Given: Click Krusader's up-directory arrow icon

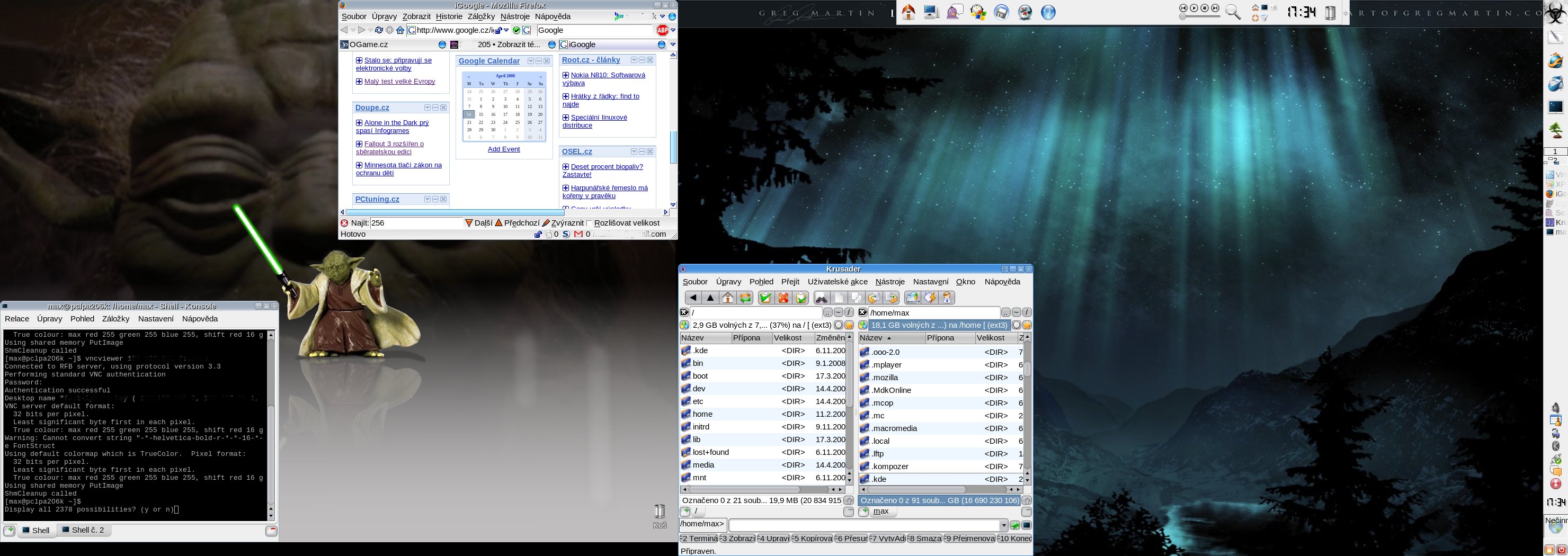Looking at the screenshot, I should point(710,298).
